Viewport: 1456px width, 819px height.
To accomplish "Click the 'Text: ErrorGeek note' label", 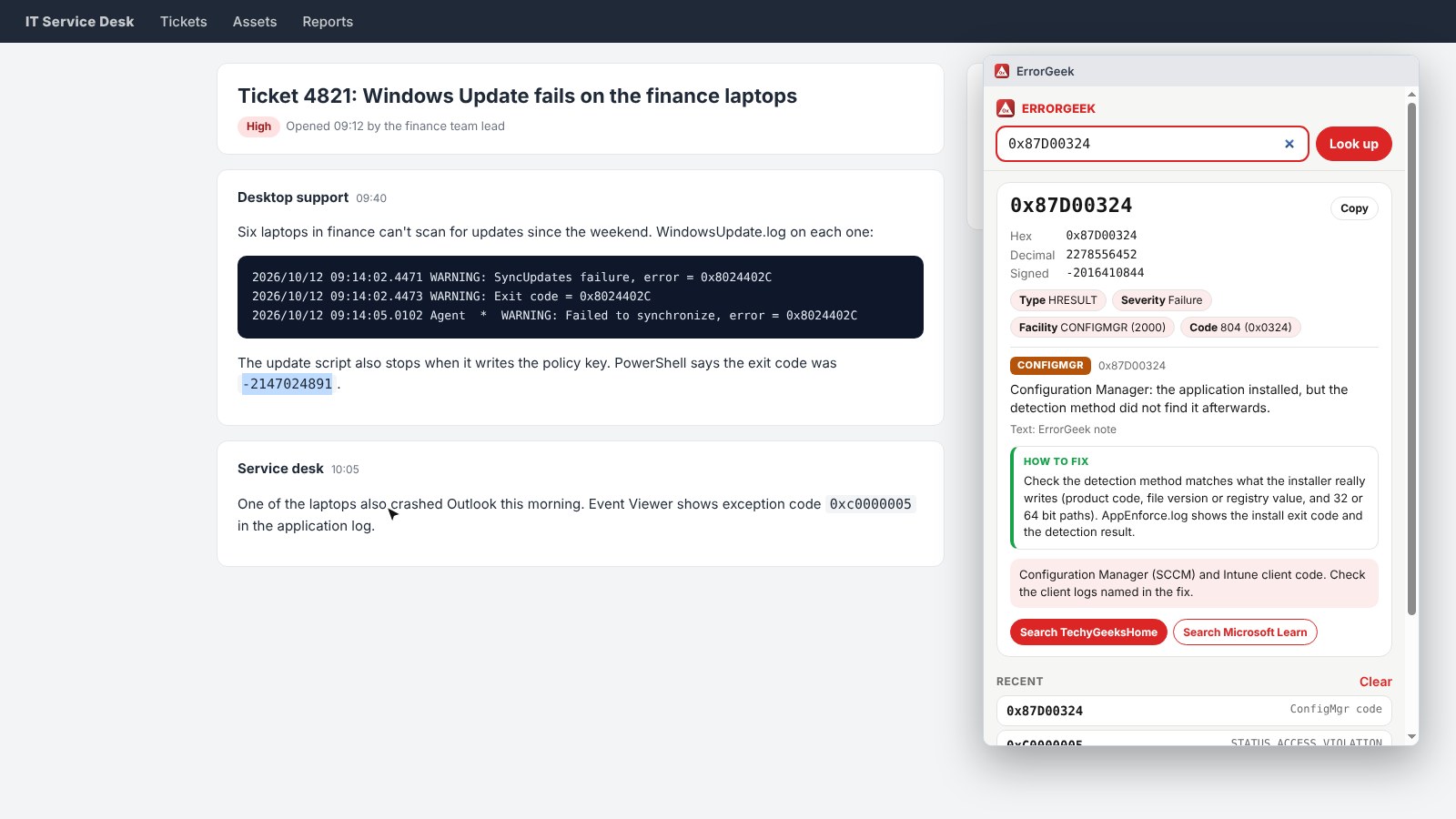I will (1063, 430).
